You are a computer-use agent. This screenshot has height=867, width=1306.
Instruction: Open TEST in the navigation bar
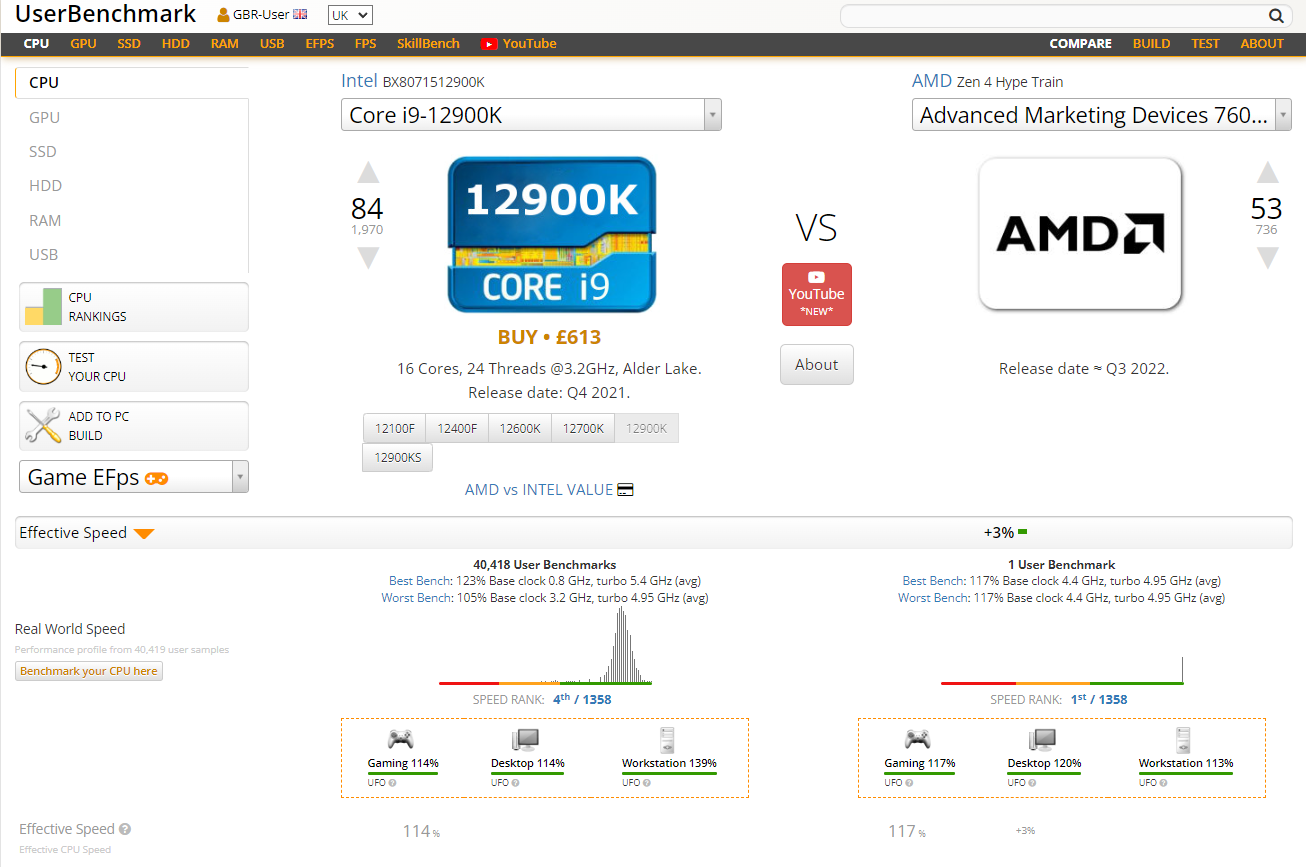1205,44
